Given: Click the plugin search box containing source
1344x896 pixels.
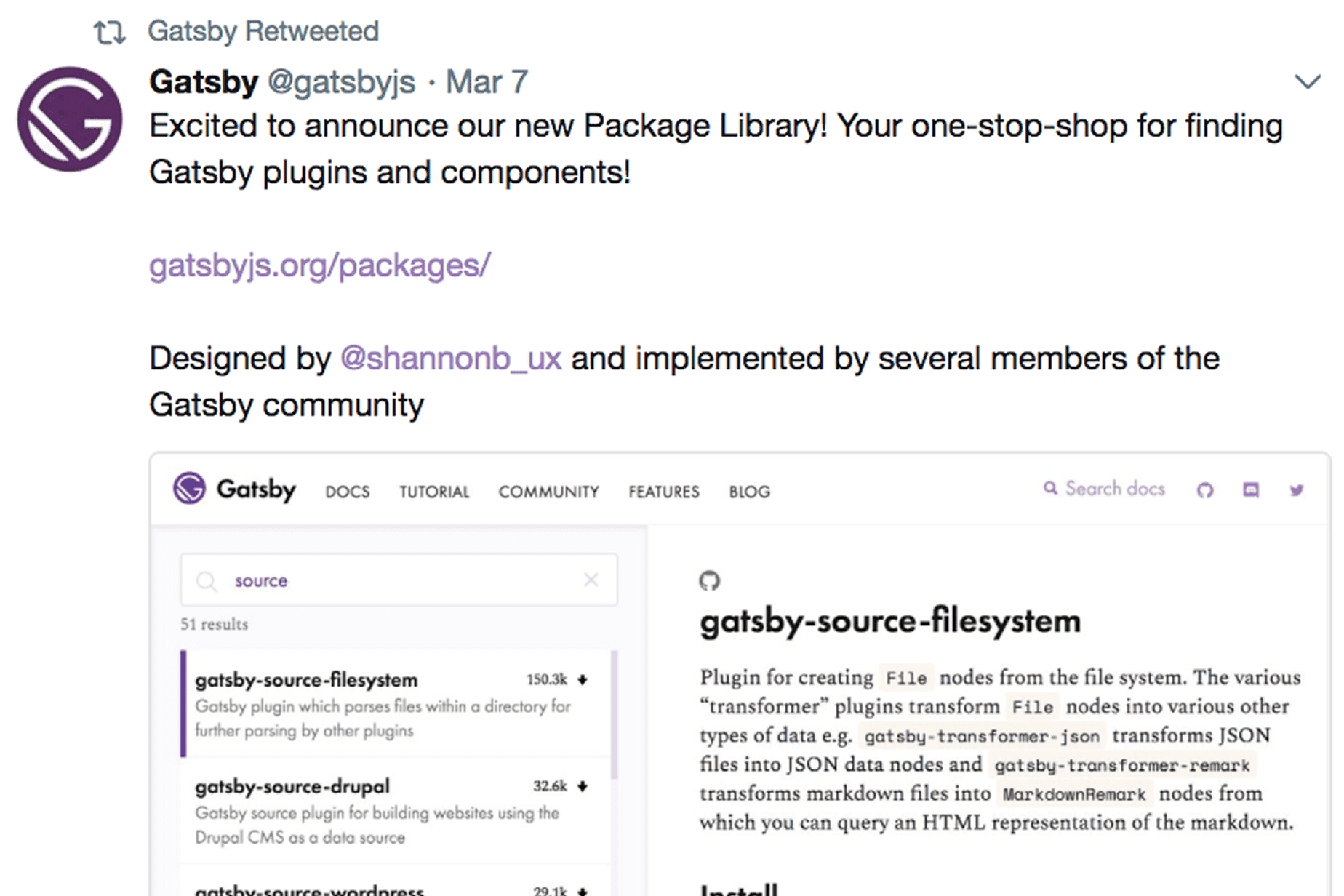Looking at the screenshot, I should pyautogui.click(x=399, y=580).
